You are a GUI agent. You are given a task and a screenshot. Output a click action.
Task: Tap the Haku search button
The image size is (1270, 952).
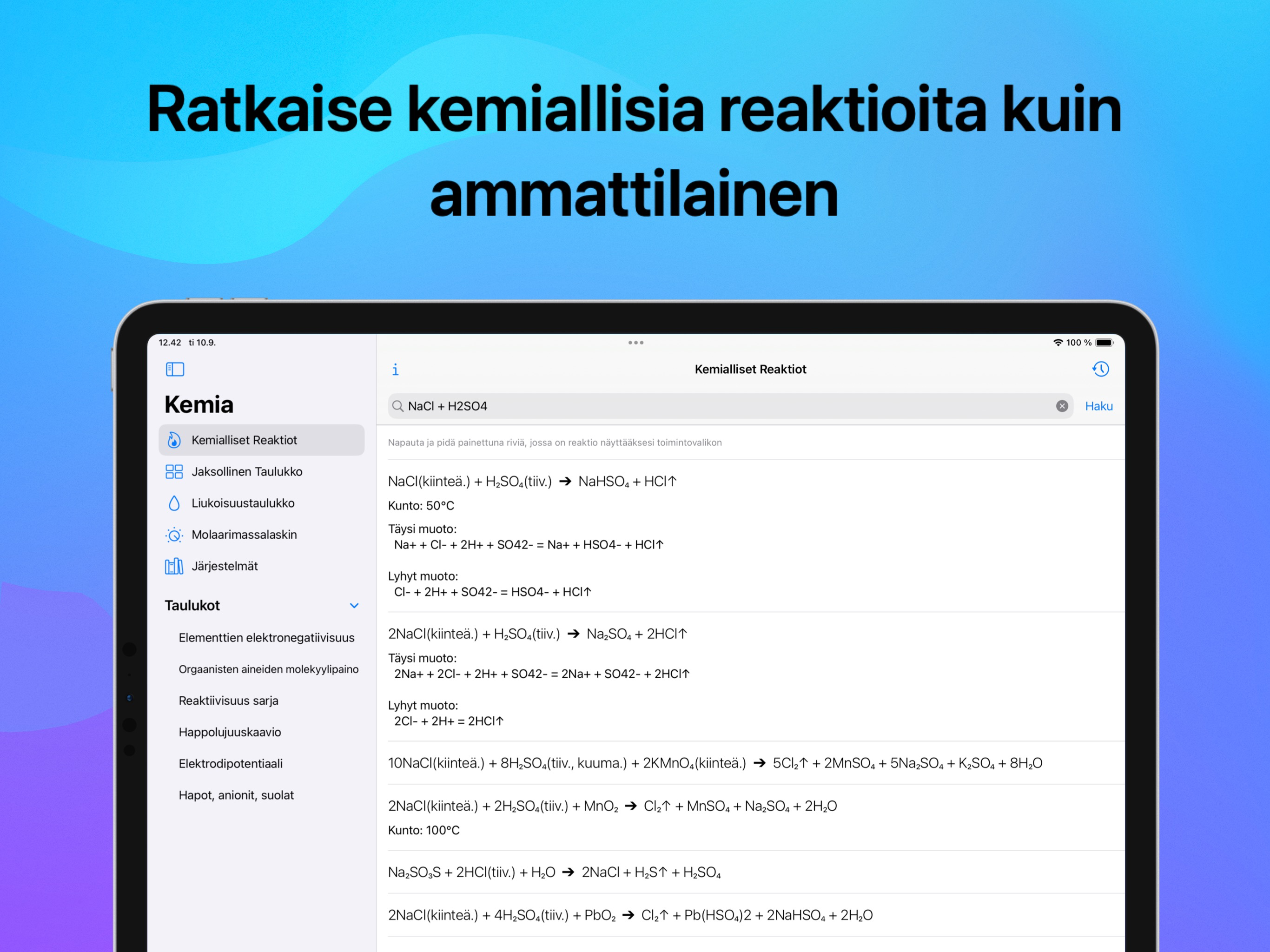1098,406
